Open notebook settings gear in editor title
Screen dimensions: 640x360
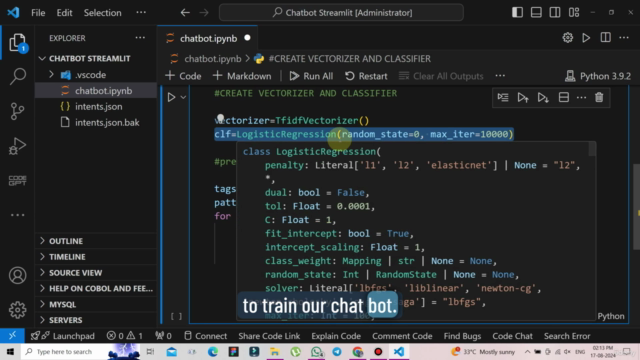click(567, 38)
